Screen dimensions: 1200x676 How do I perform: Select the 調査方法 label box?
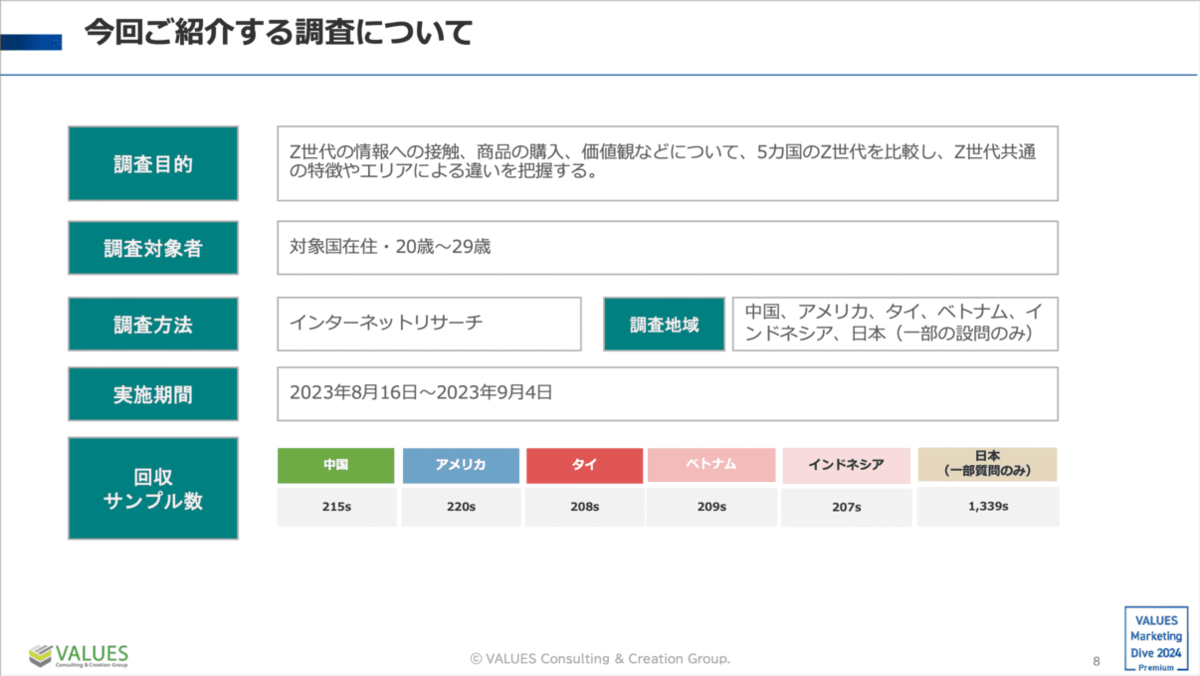(x=153, y=324)
